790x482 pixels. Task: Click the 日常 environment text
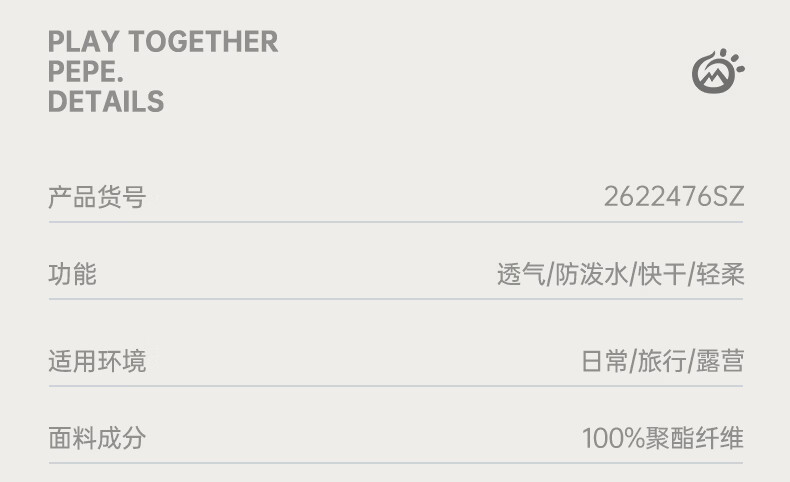605,361
